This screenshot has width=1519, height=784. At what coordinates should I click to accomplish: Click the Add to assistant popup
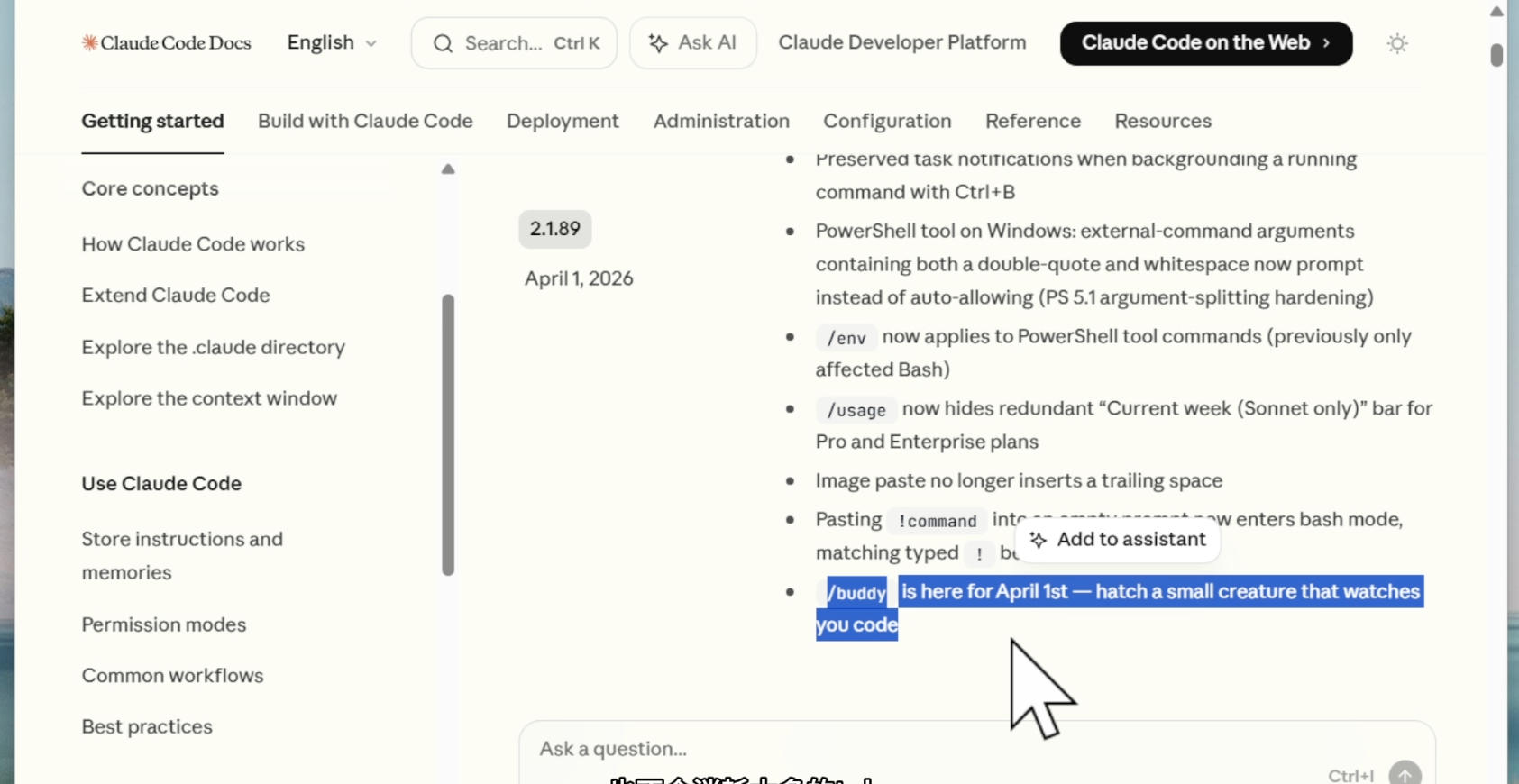(1118, 540)
